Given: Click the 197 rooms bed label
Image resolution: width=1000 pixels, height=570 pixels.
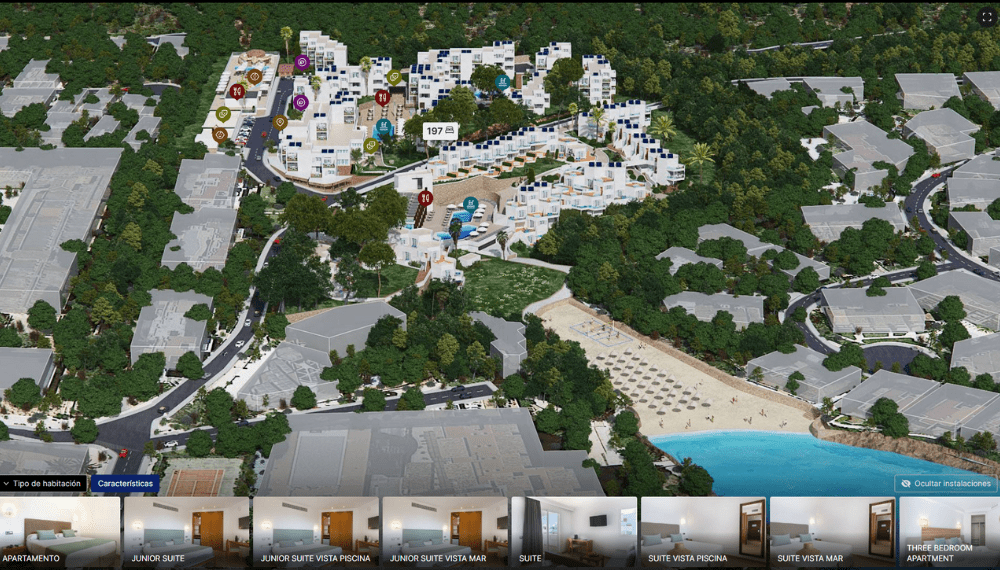Looking at the screenshot, I should (440, 131).
